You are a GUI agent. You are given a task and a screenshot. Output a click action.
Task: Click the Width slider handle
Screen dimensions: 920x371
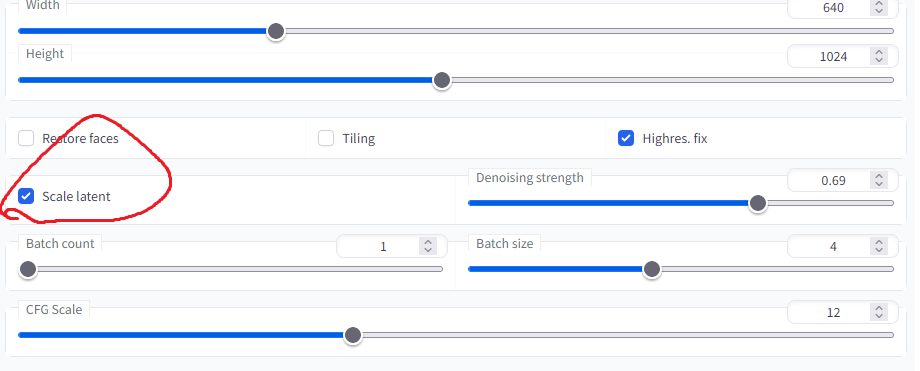(x=276, y=31)
